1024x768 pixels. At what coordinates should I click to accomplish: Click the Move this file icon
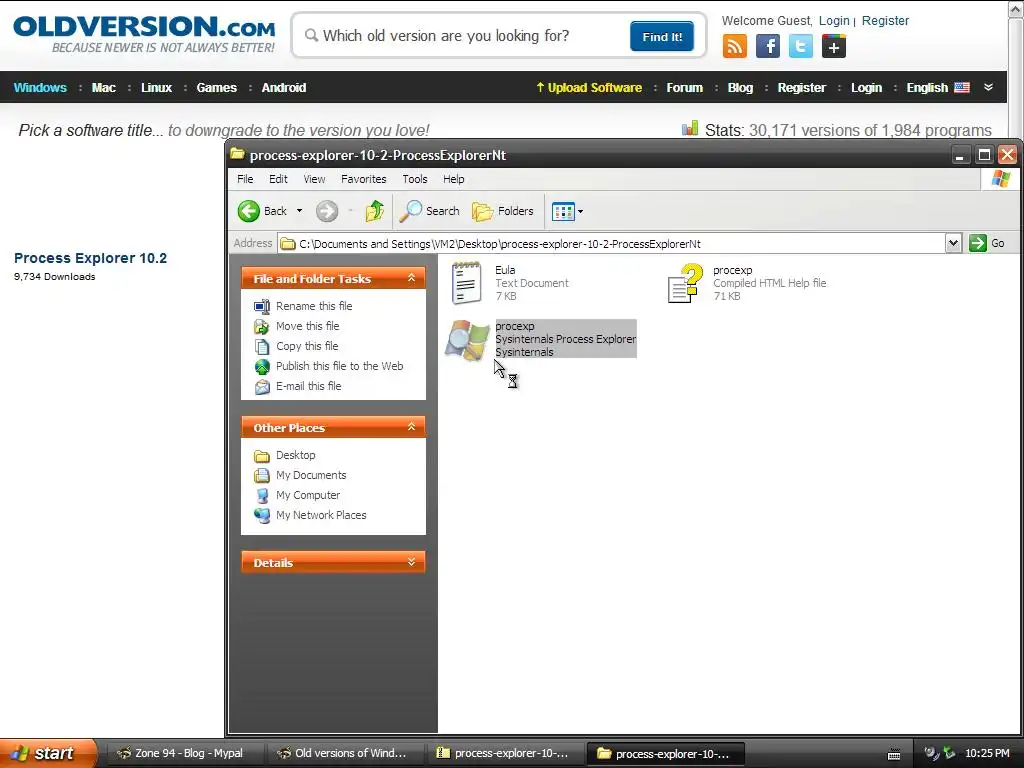pyautogui.click(x=262, y=326)
